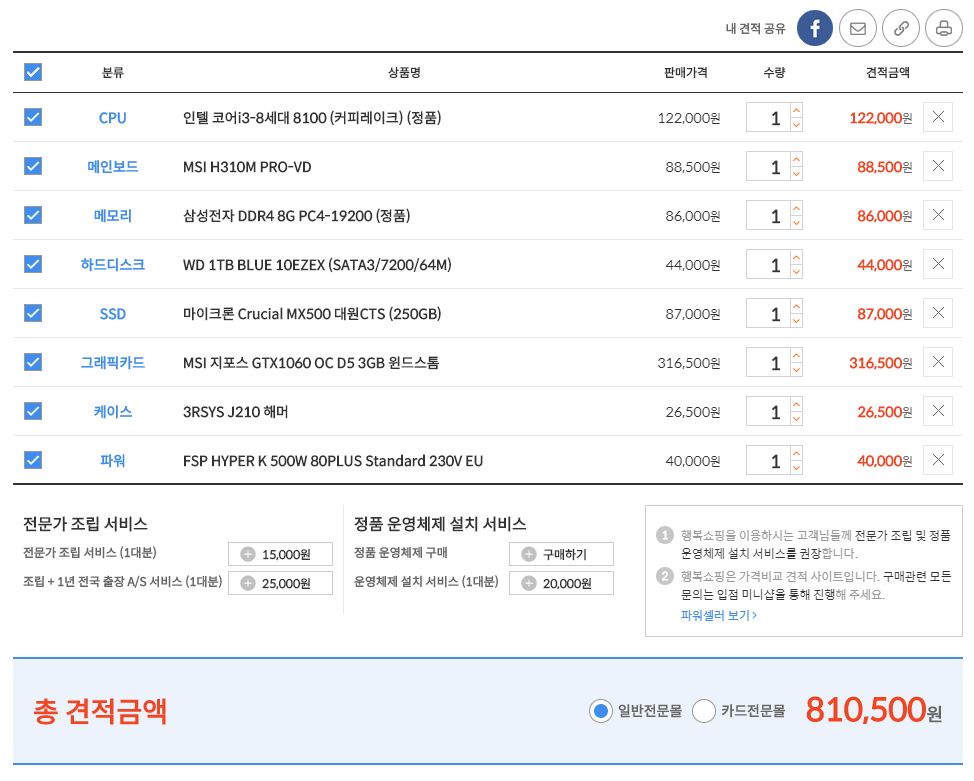Click product name WD 1TB BLUE 10EZEX

[x=317, y=265]
